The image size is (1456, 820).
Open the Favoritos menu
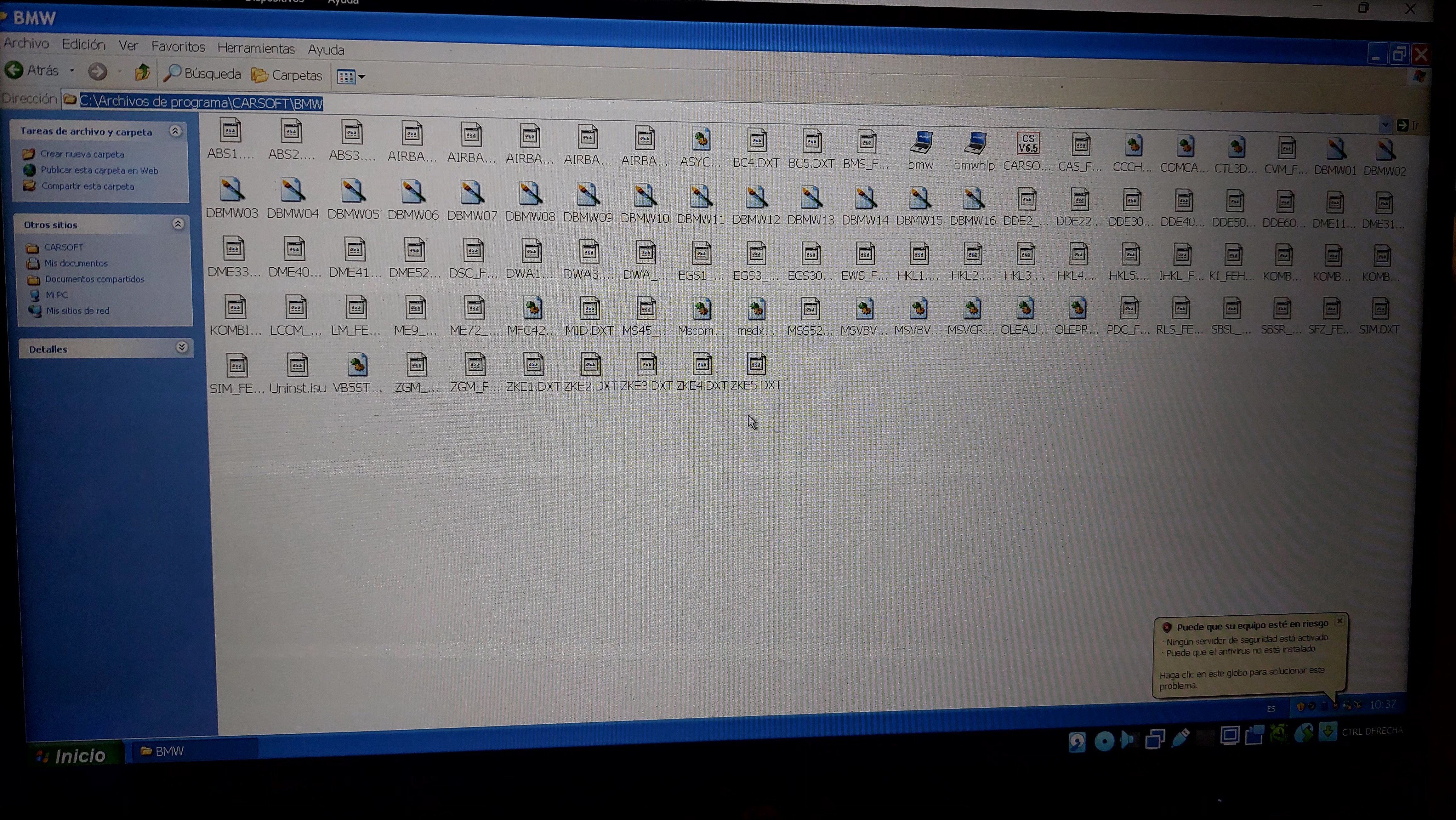coord(178,47)
